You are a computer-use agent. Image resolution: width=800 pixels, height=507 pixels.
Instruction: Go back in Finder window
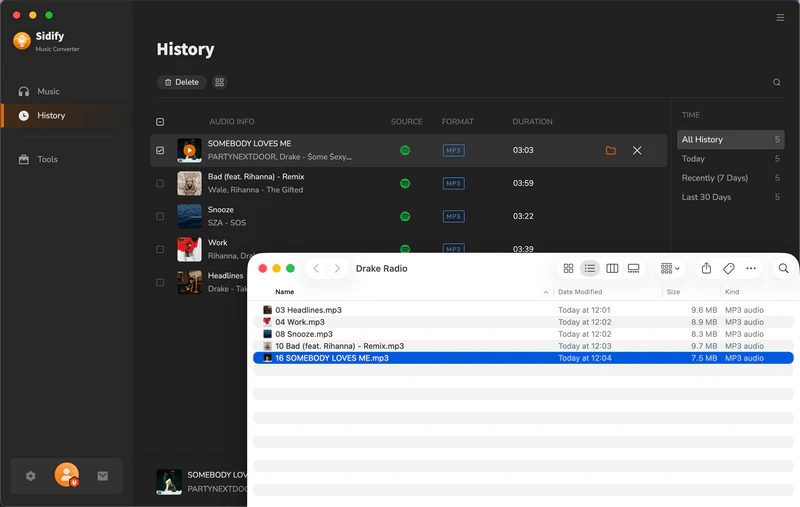tap(316, 268)
